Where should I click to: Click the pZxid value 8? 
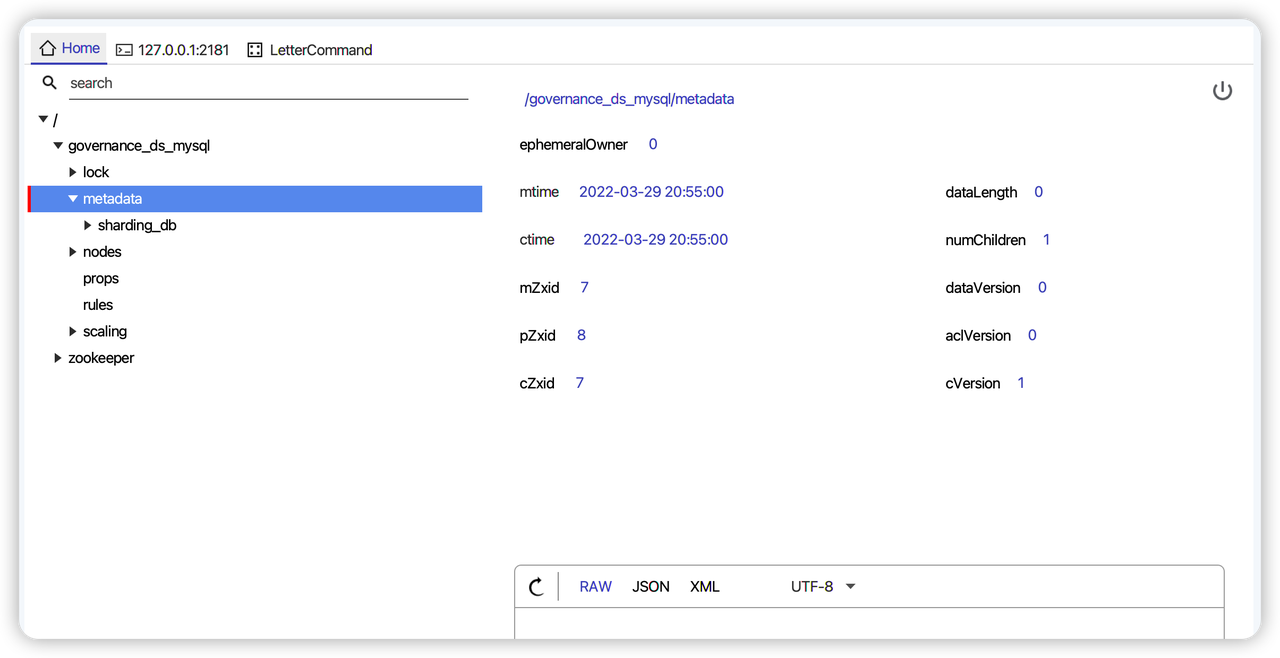tap(582, 335)
